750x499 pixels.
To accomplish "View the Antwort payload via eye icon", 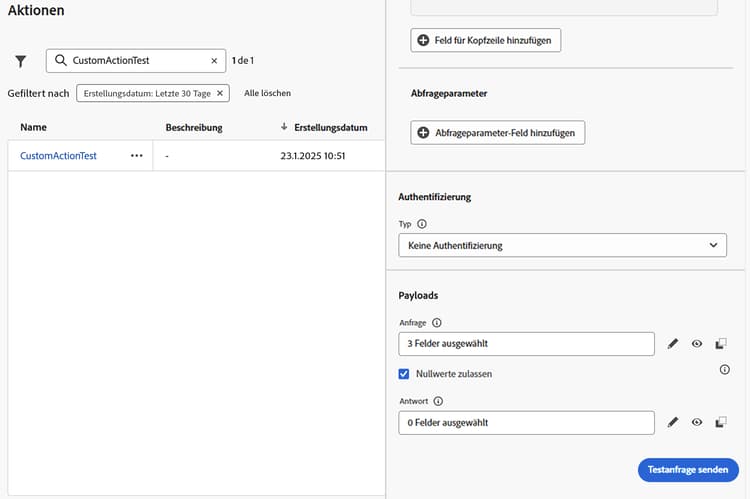I will 697,422.
